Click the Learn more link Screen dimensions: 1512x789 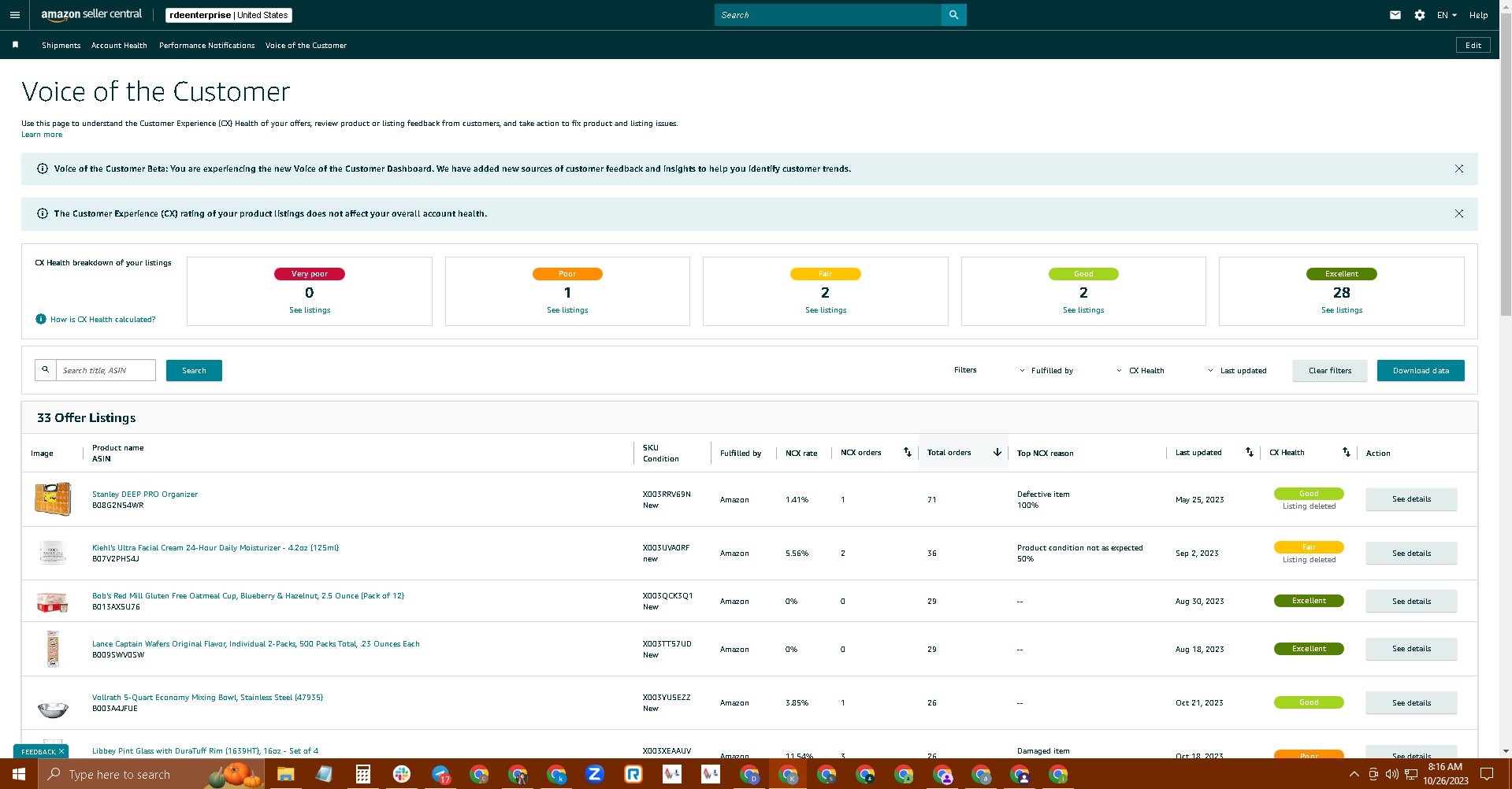42,135
